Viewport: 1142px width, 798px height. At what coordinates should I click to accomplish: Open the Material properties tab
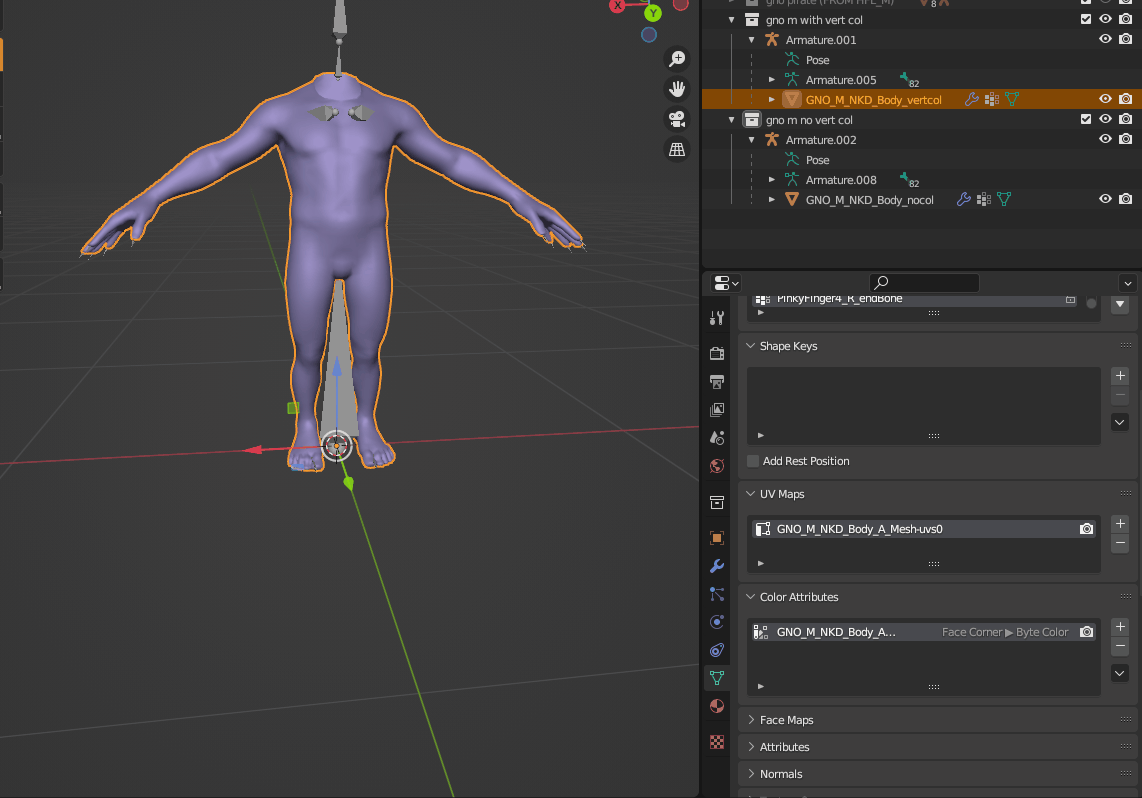tap(717, 706)
